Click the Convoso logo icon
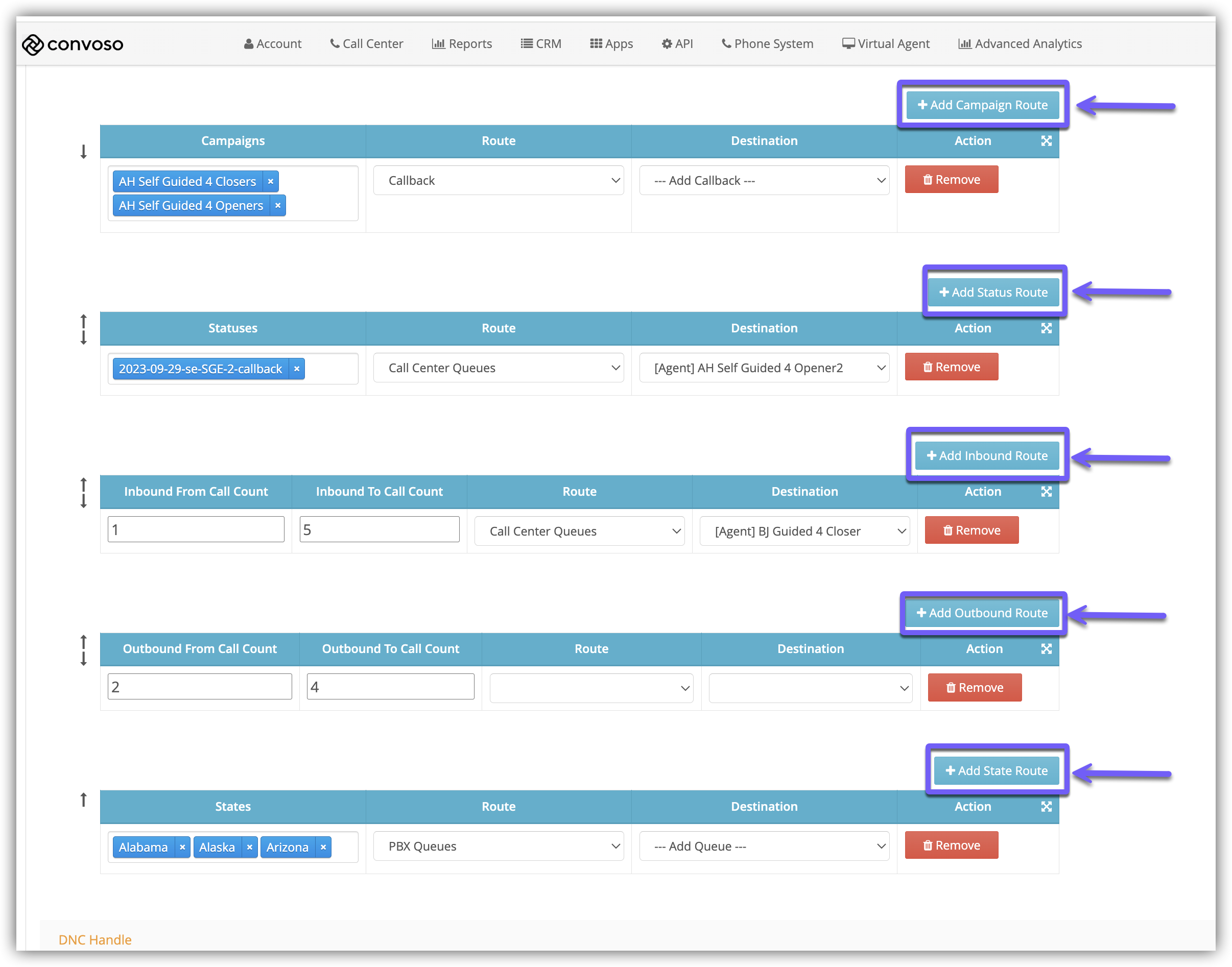Viewport: 1232px width, 967px height. pyautogui.click(x=33, y=44)
